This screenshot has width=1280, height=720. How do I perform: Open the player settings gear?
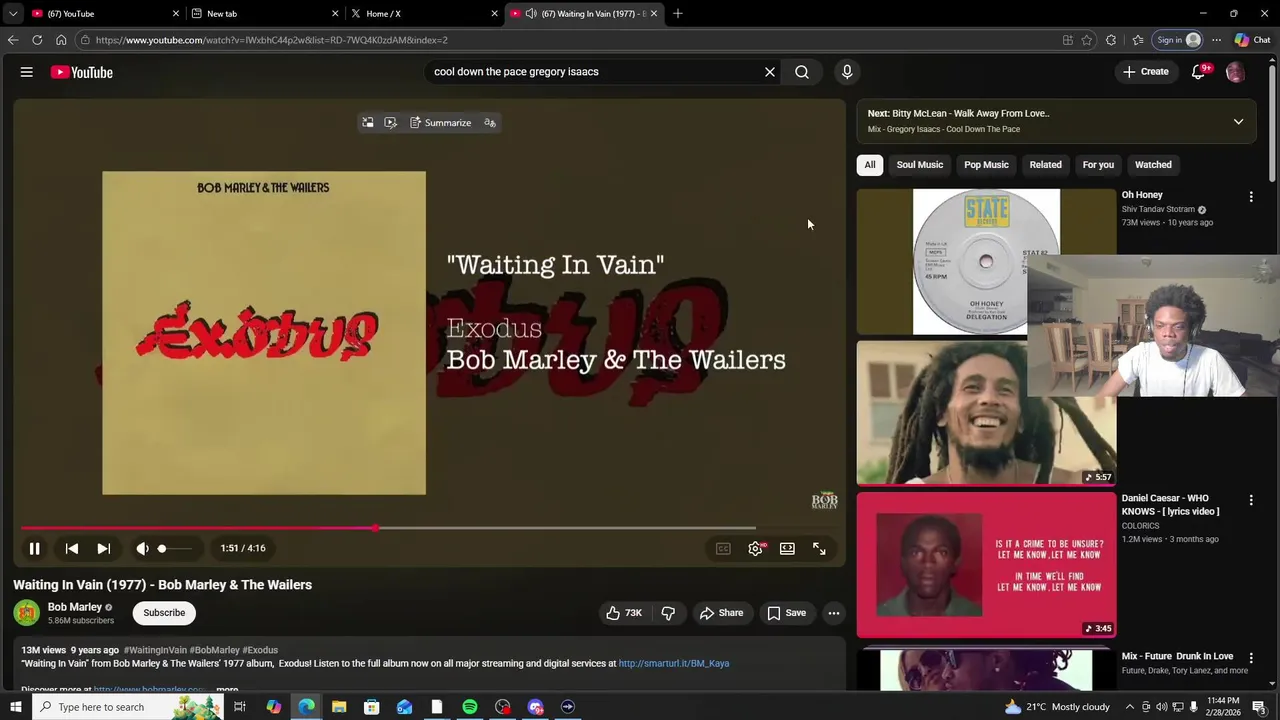coord(756,548)
